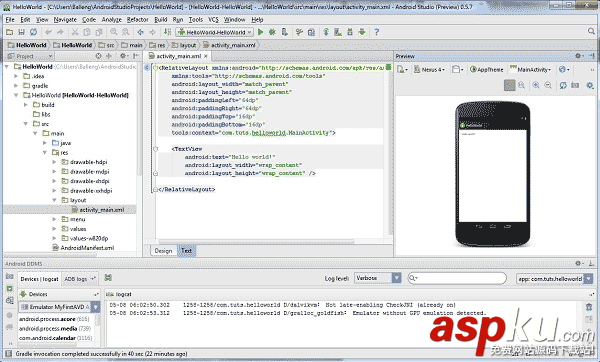Click the editor horizontal scrollbar
The height and width of the screenshot is (362, 600).
256,241
